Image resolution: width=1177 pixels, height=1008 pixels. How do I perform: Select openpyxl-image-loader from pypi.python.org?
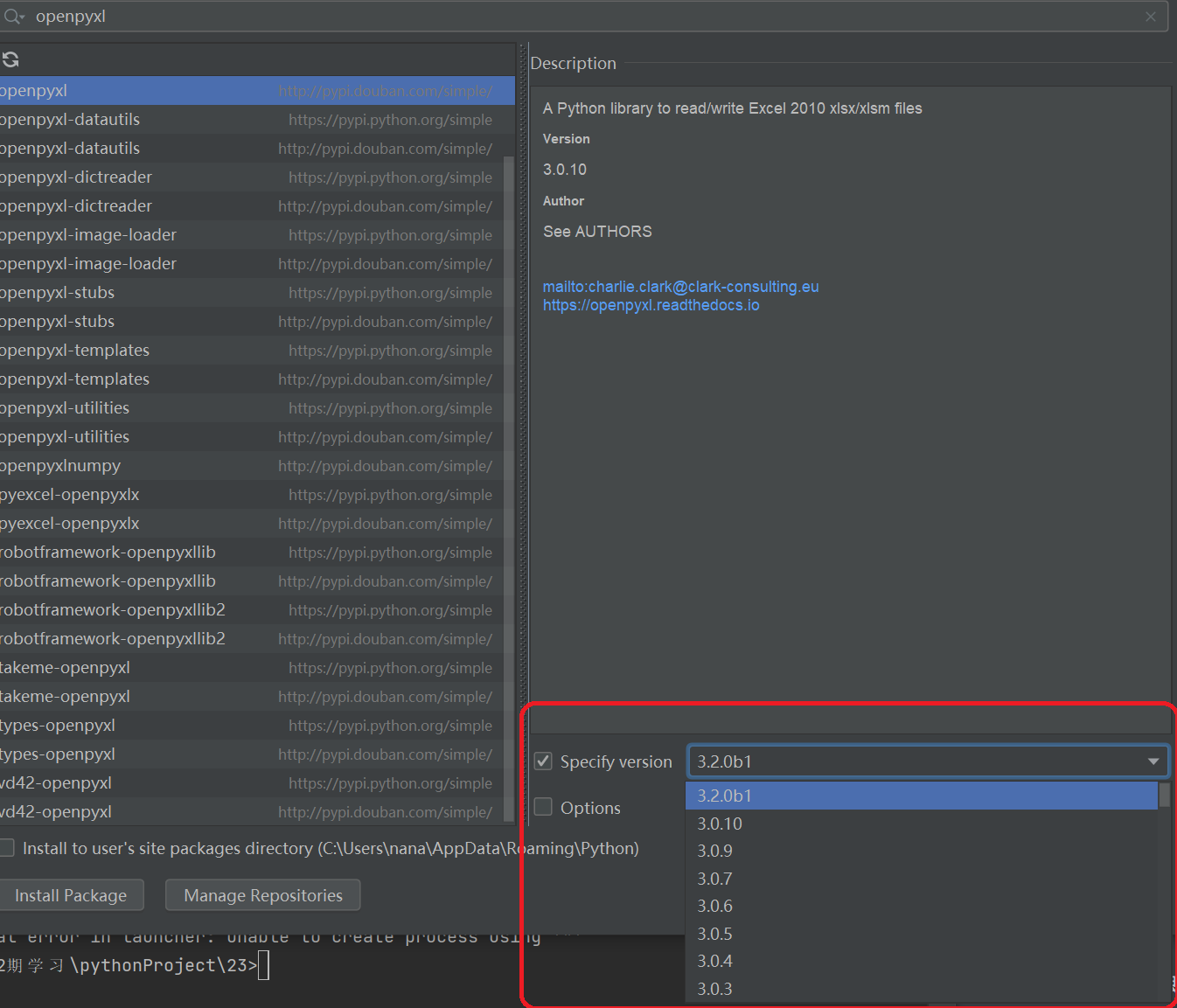coord(252,235)
